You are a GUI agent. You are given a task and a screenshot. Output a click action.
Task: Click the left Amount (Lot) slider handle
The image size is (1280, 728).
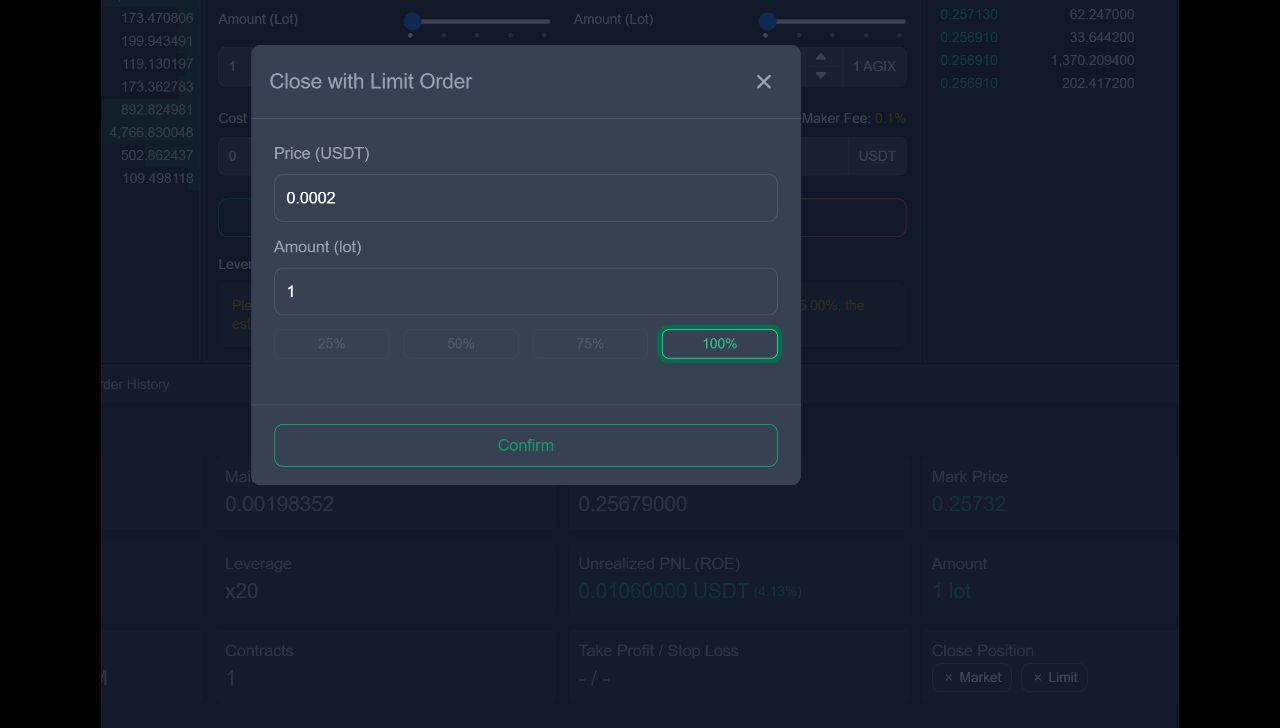[x=413, y=20]
